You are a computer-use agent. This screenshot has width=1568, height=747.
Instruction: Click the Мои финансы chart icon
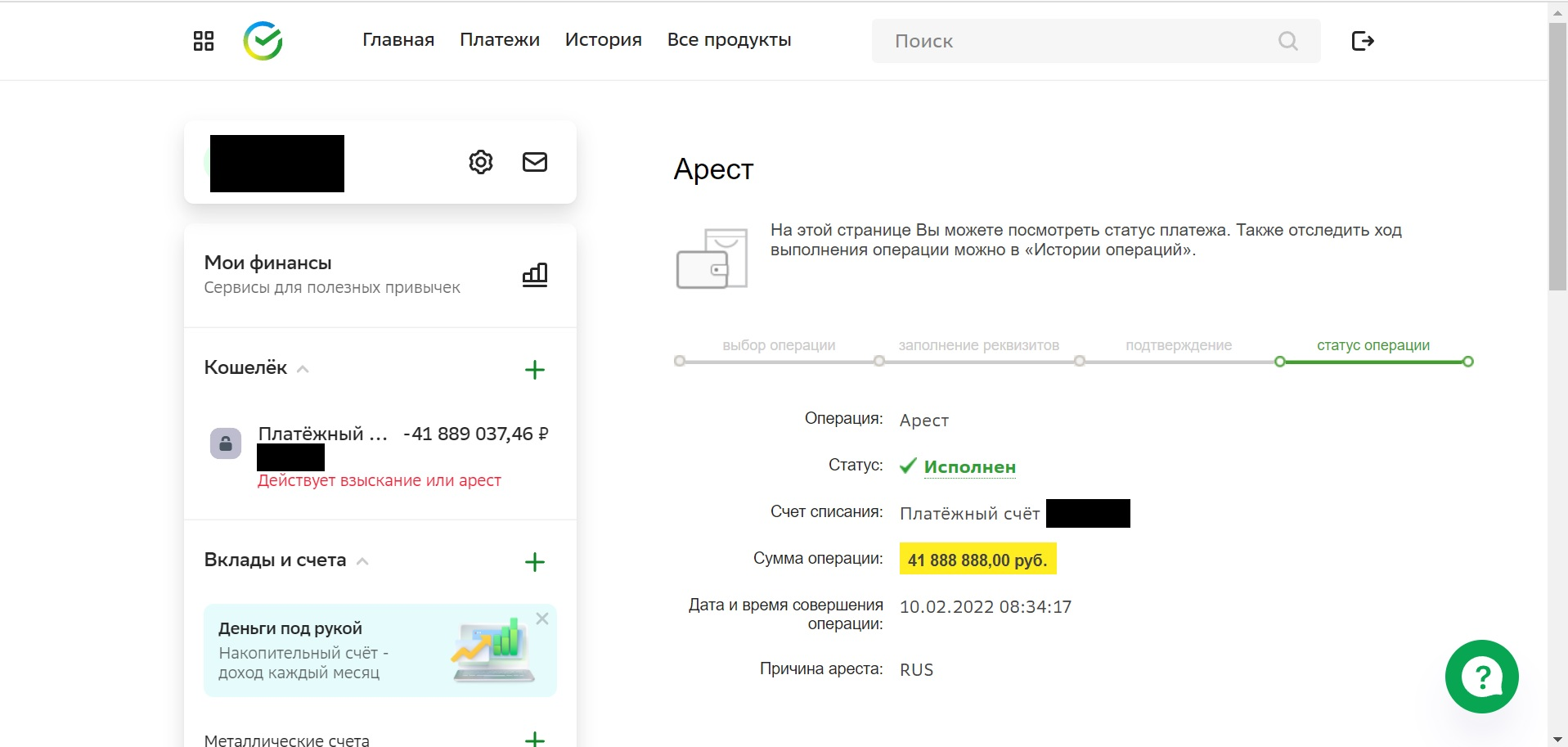pos(535,275)
